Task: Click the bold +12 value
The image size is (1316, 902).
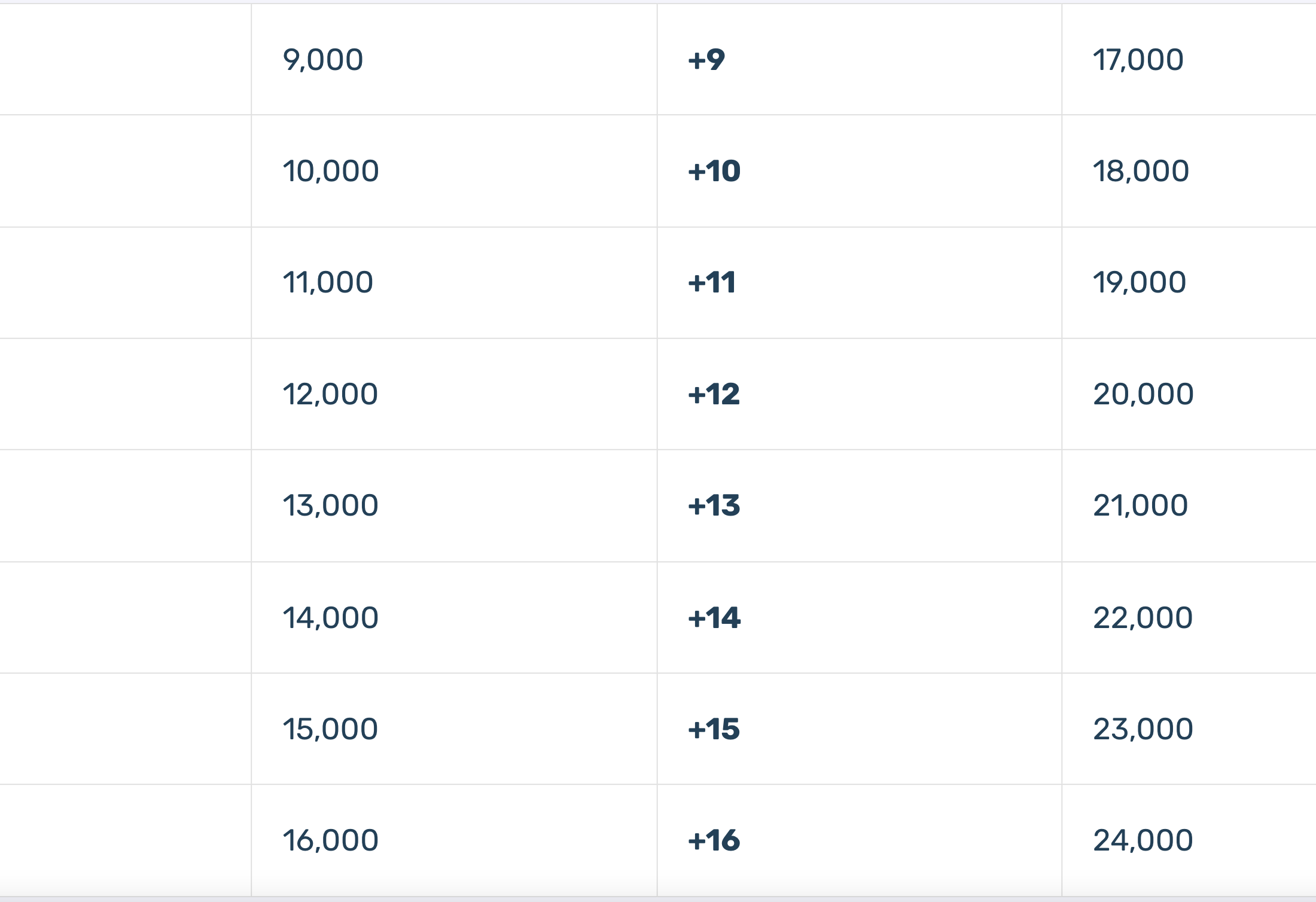Action: (714, 394)
